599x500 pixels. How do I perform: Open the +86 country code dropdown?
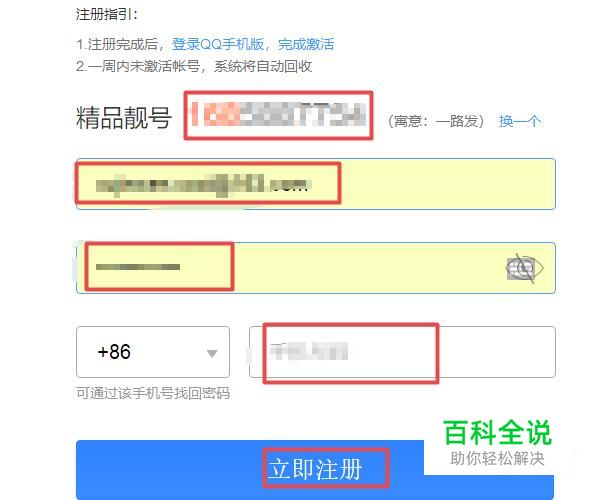pos(153,352)
